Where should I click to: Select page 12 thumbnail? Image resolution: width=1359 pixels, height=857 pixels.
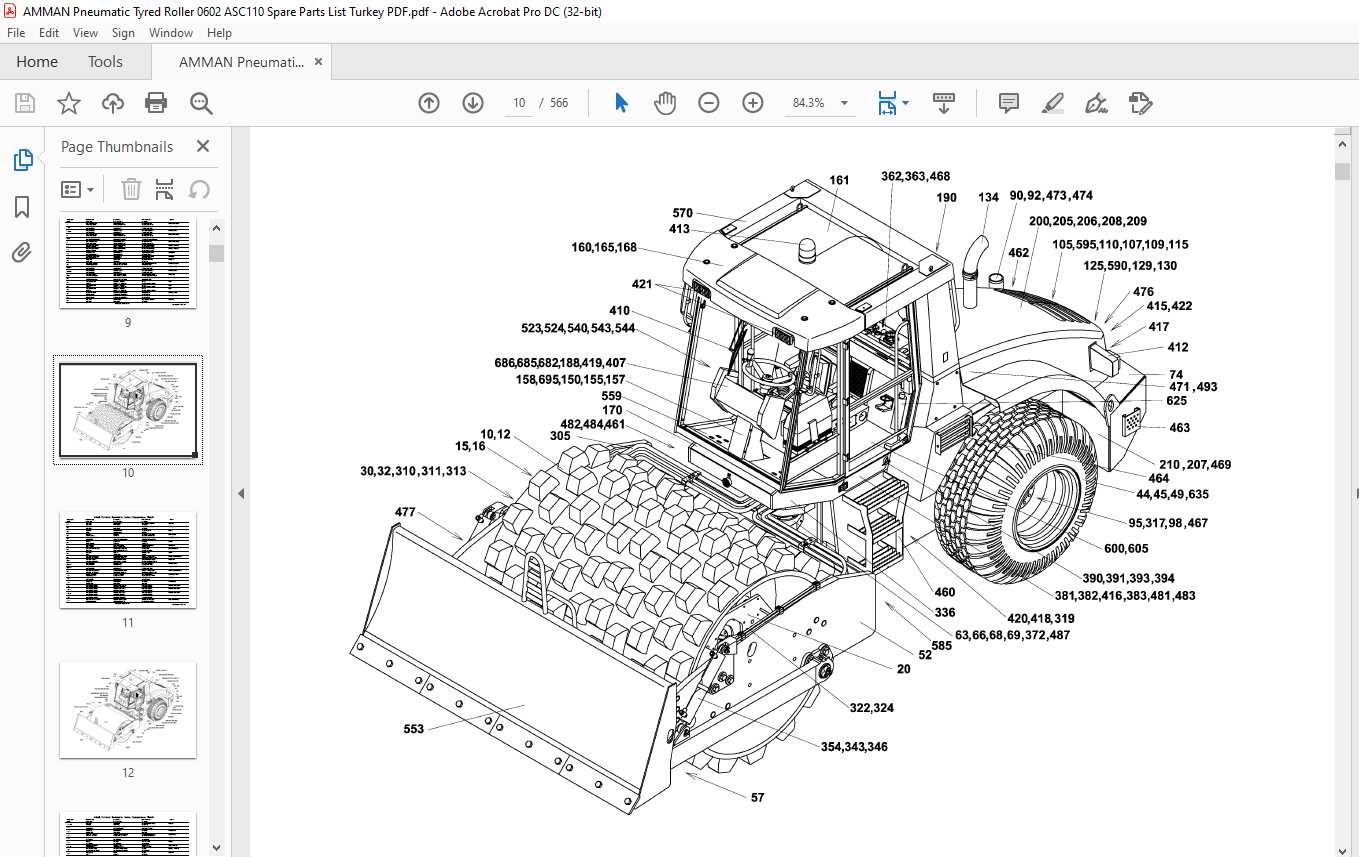click(x=128, y=710)
